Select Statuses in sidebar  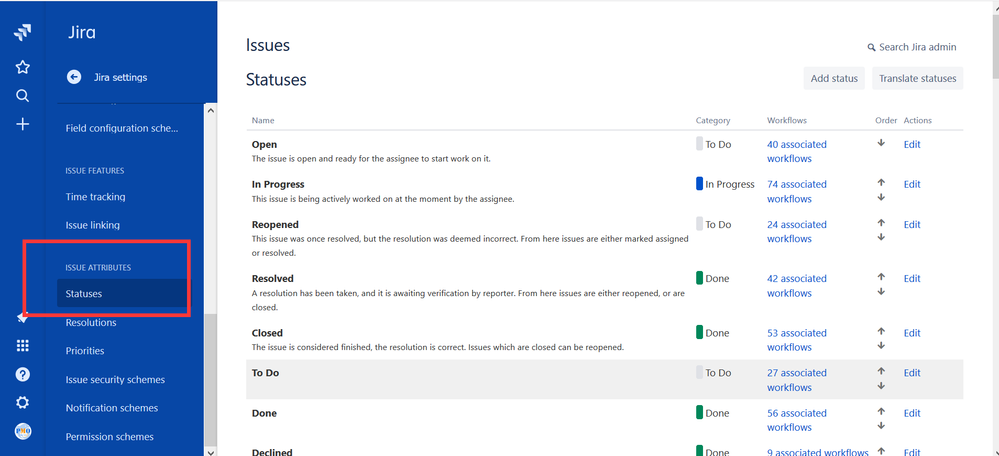coord(122,294)
